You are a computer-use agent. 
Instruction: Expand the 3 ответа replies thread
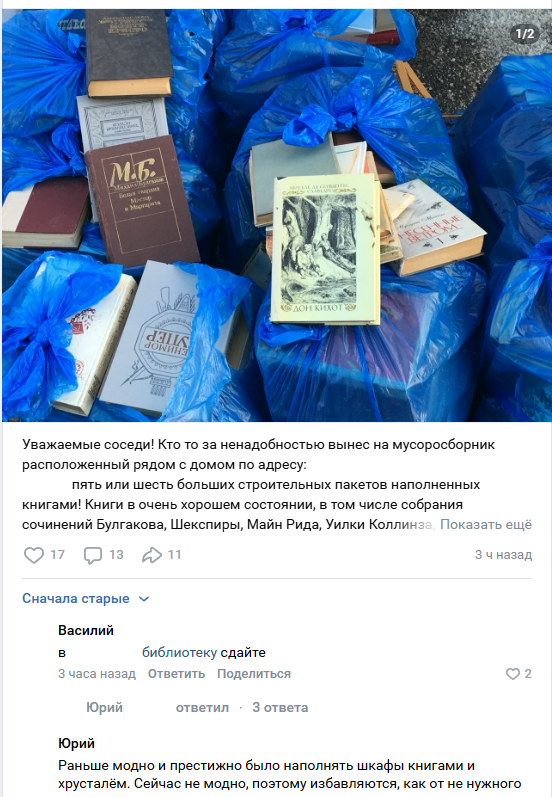pyautogui.click(x=280, y=708)
